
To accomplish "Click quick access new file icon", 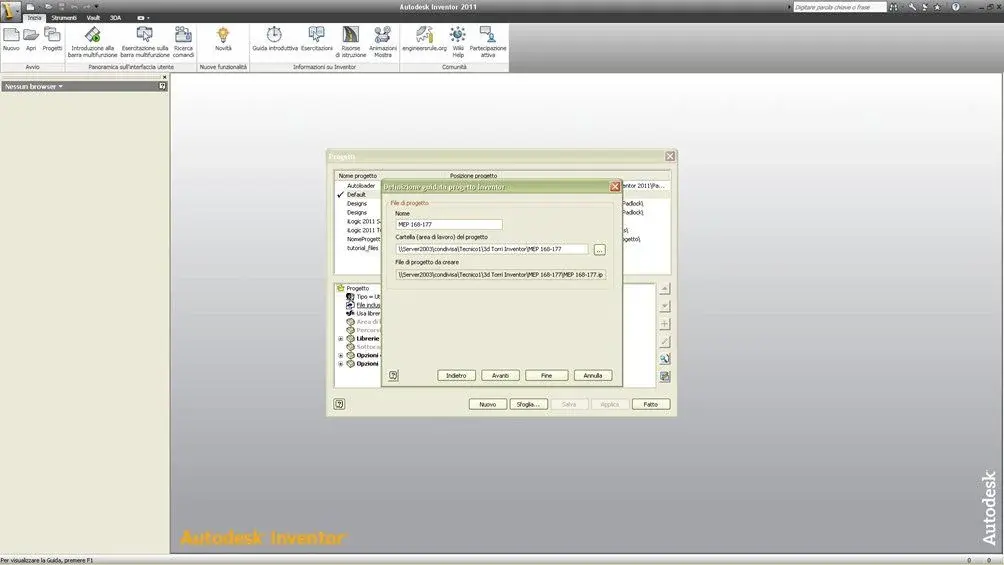I will pos(30,6).
